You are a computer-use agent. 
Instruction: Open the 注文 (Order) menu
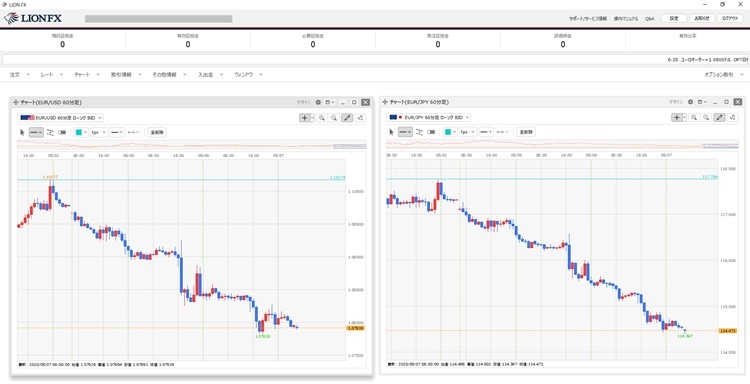point(20,75)
